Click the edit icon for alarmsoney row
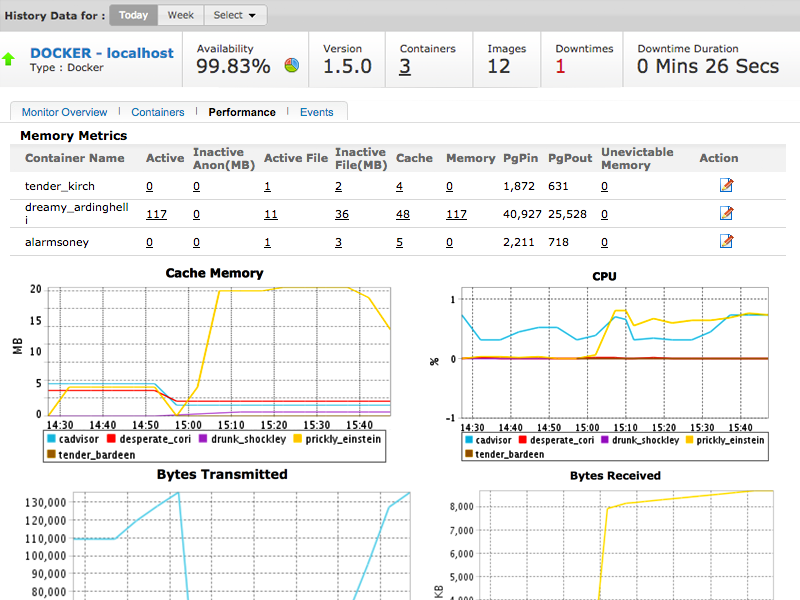The image size is (800, 600). click(x=727, y=241)
